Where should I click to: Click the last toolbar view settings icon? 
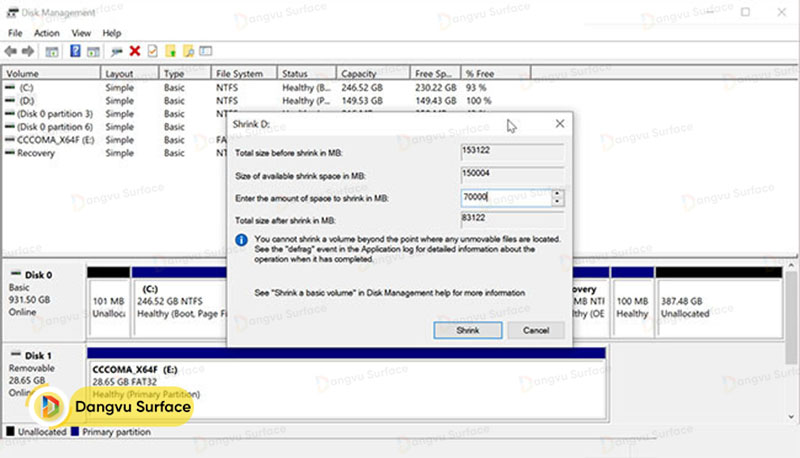(x=206, y=50)
